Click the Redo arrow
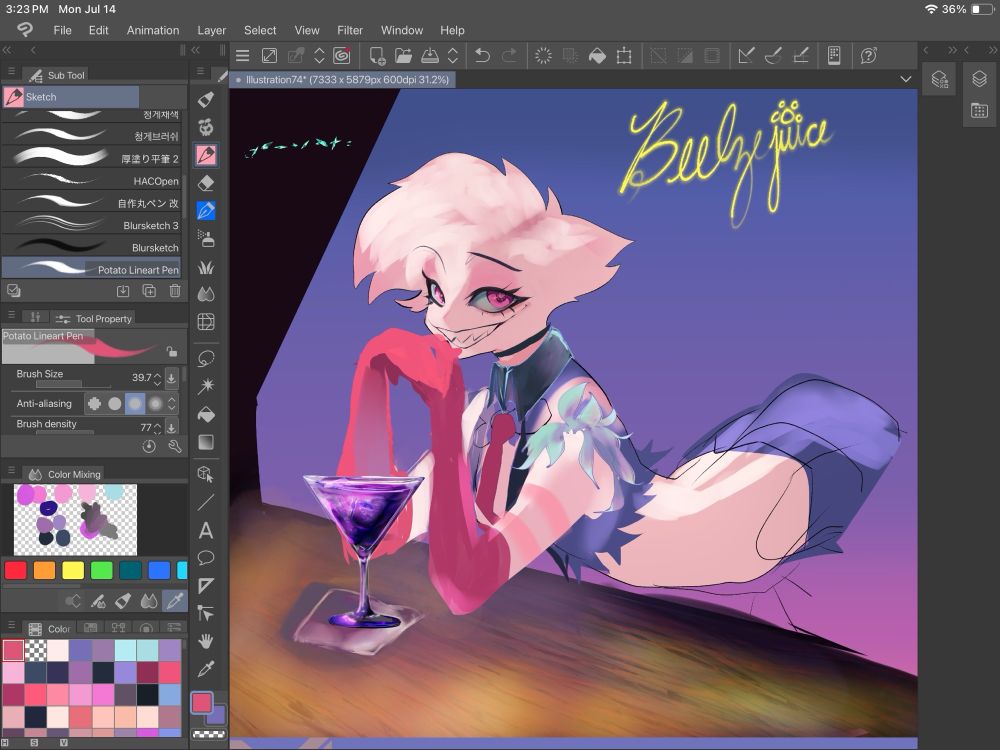Image resolution: width=1000 pixels, height=750 pixels. pyautogui.click(x=510, y=56)
